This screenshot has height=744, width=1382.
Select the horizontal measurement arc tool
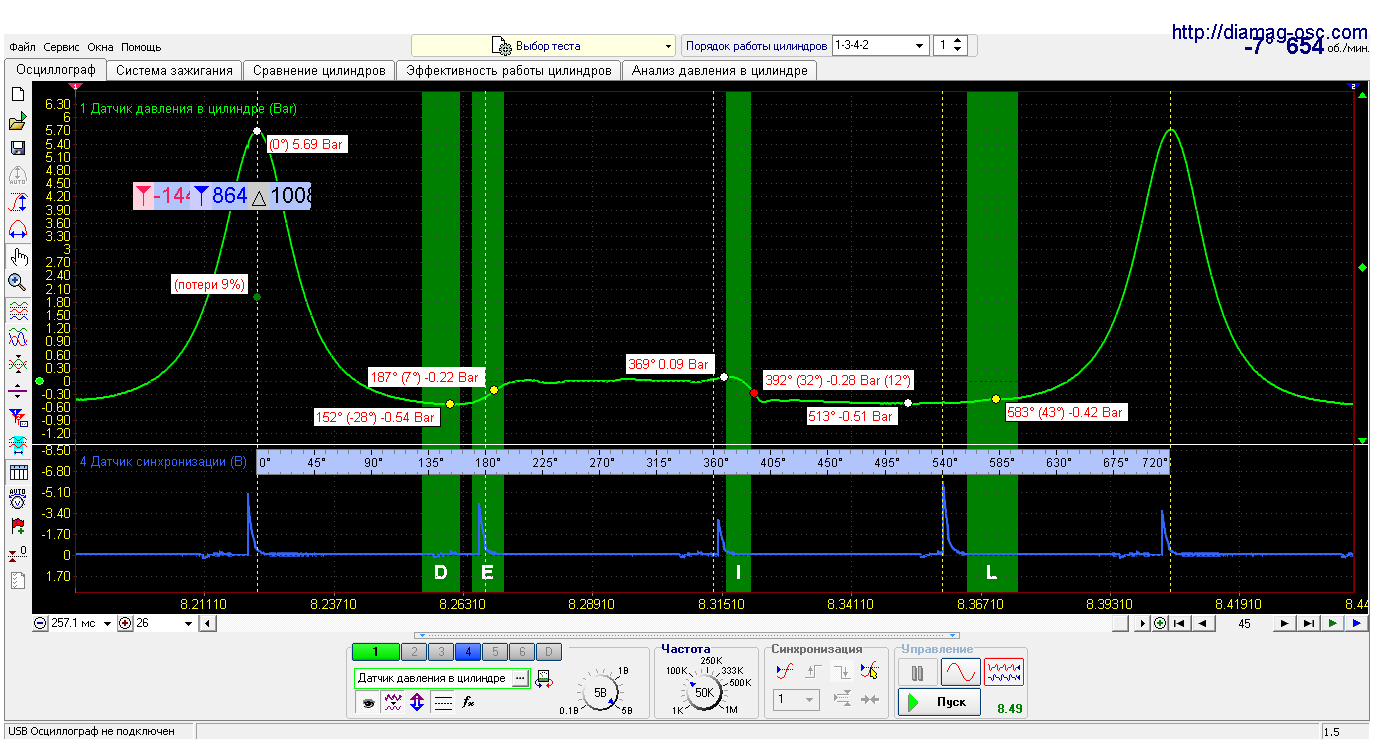click(17, 229)
